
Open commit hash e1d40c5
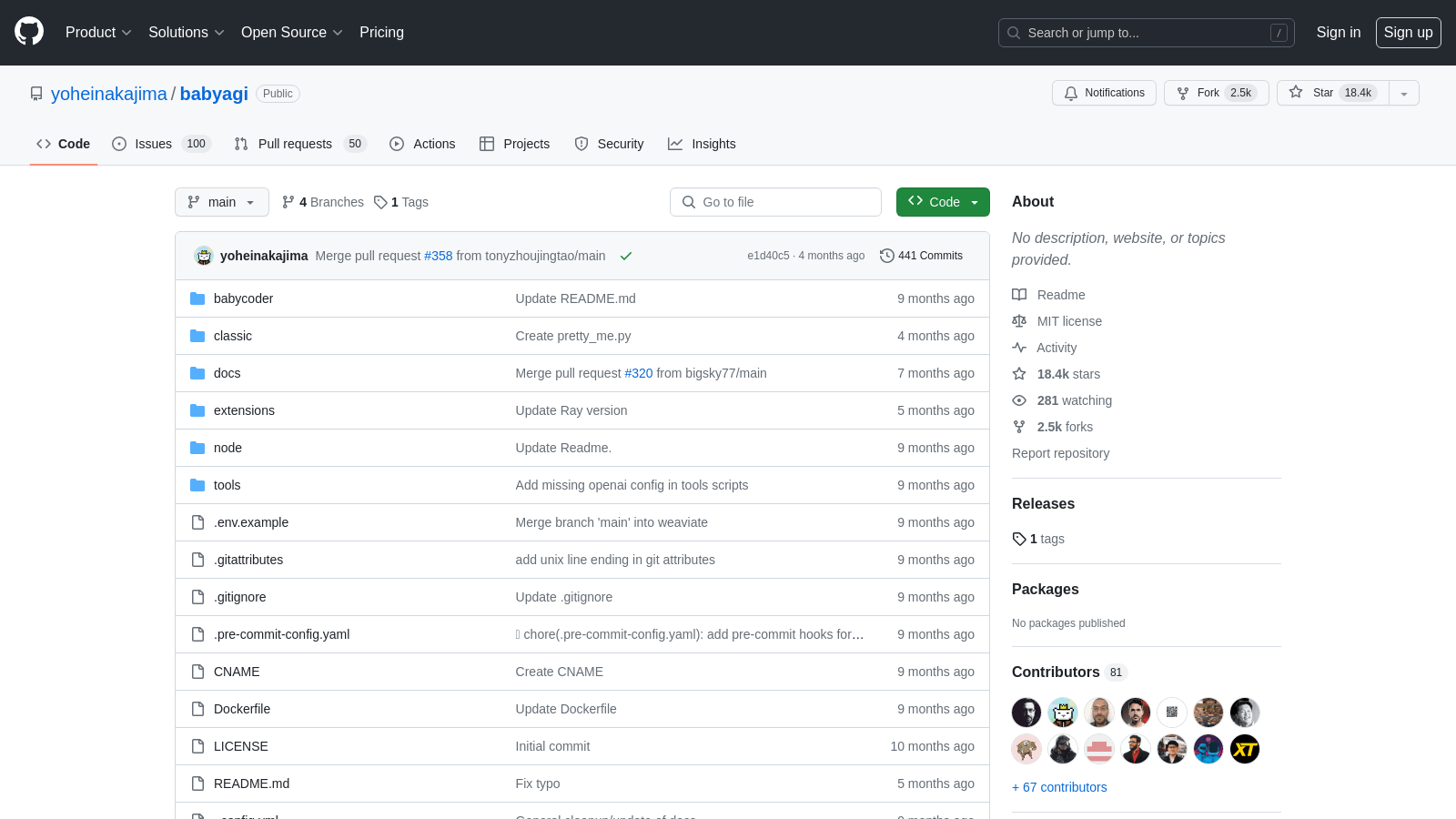768,256
